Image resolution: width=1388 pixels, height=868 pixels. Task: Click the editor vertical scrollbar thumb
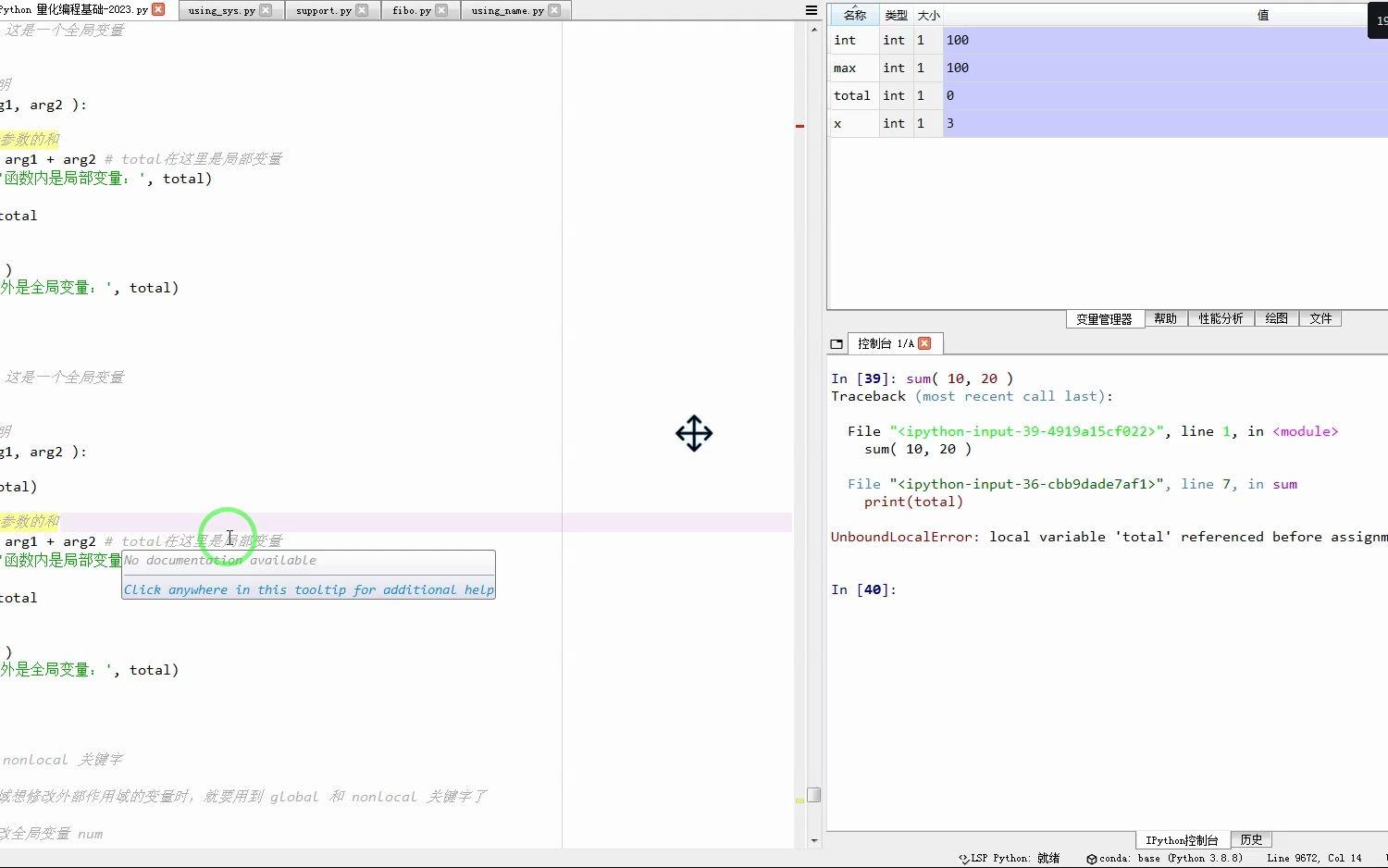[x=814, y=795]
